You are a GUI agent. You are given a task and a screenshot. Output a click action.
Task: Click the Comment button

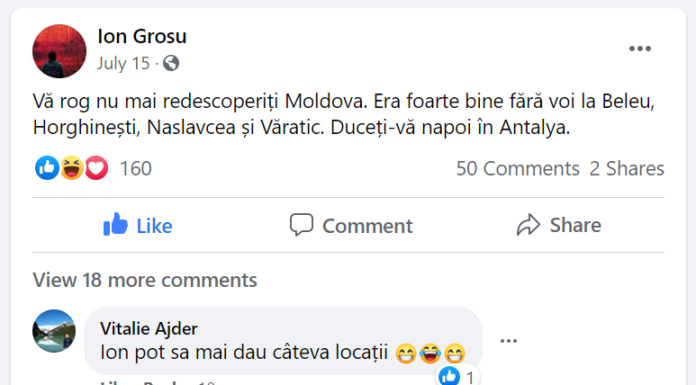351,225
